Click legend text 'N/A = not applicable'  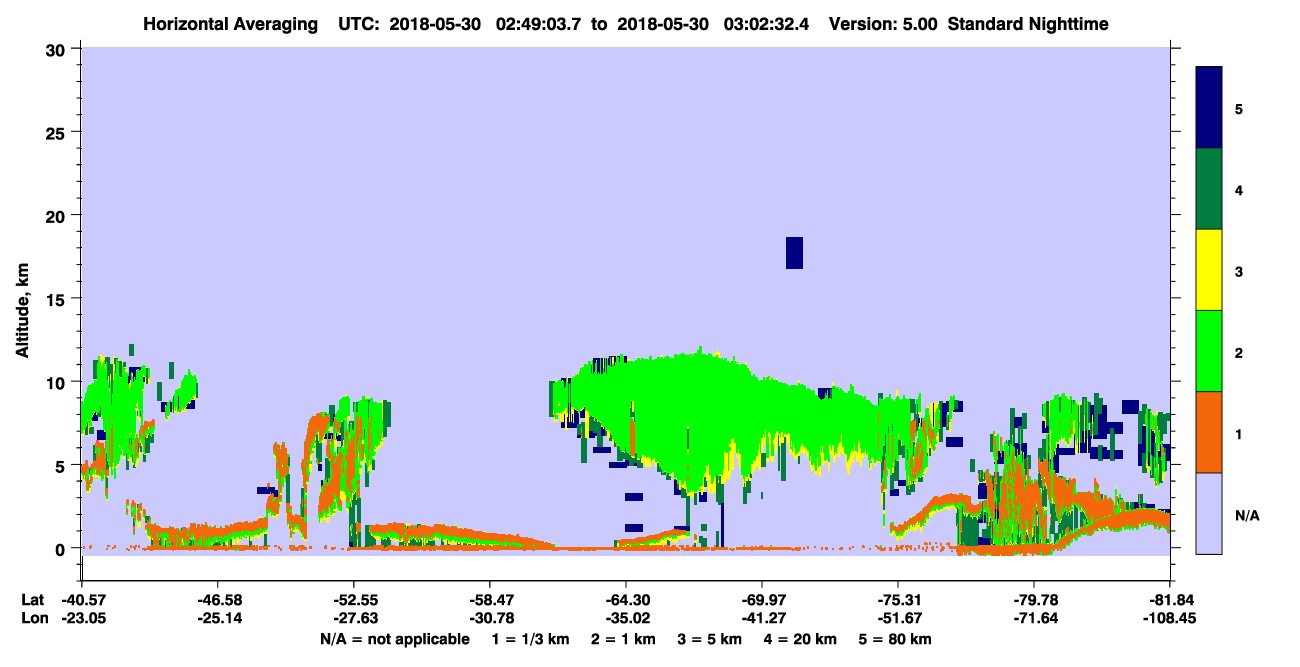tap(395, 639)
